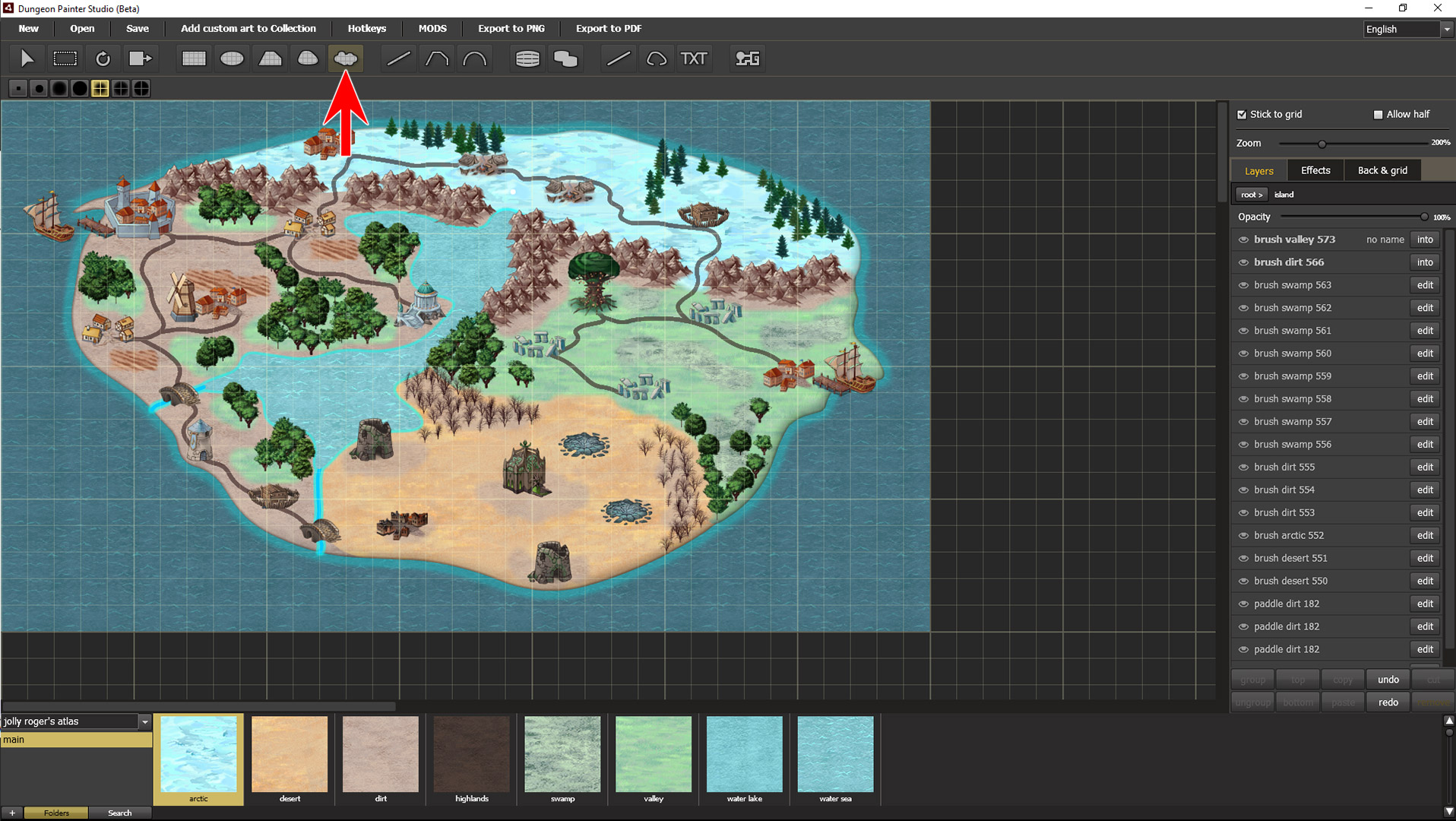This screenshot has width=1456, height=821.
Task: Choose the large round brush
Action: (x=80, y=89)
